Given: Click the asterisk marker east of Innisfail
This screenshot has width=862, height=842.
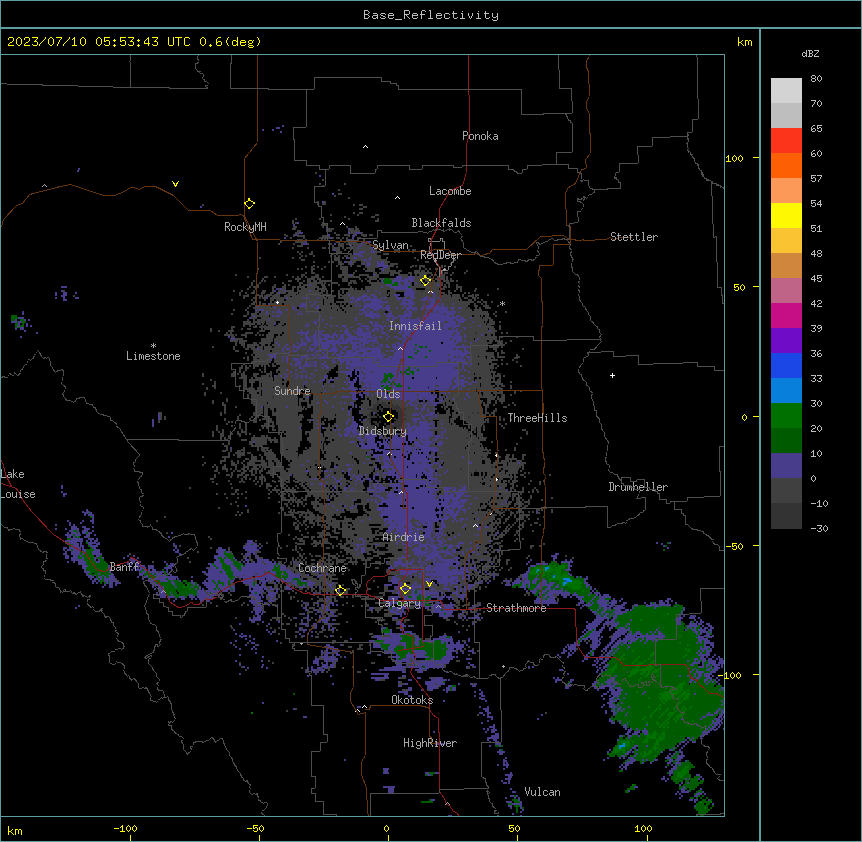Looking at the screenshot, I should (x=502, y=303).
